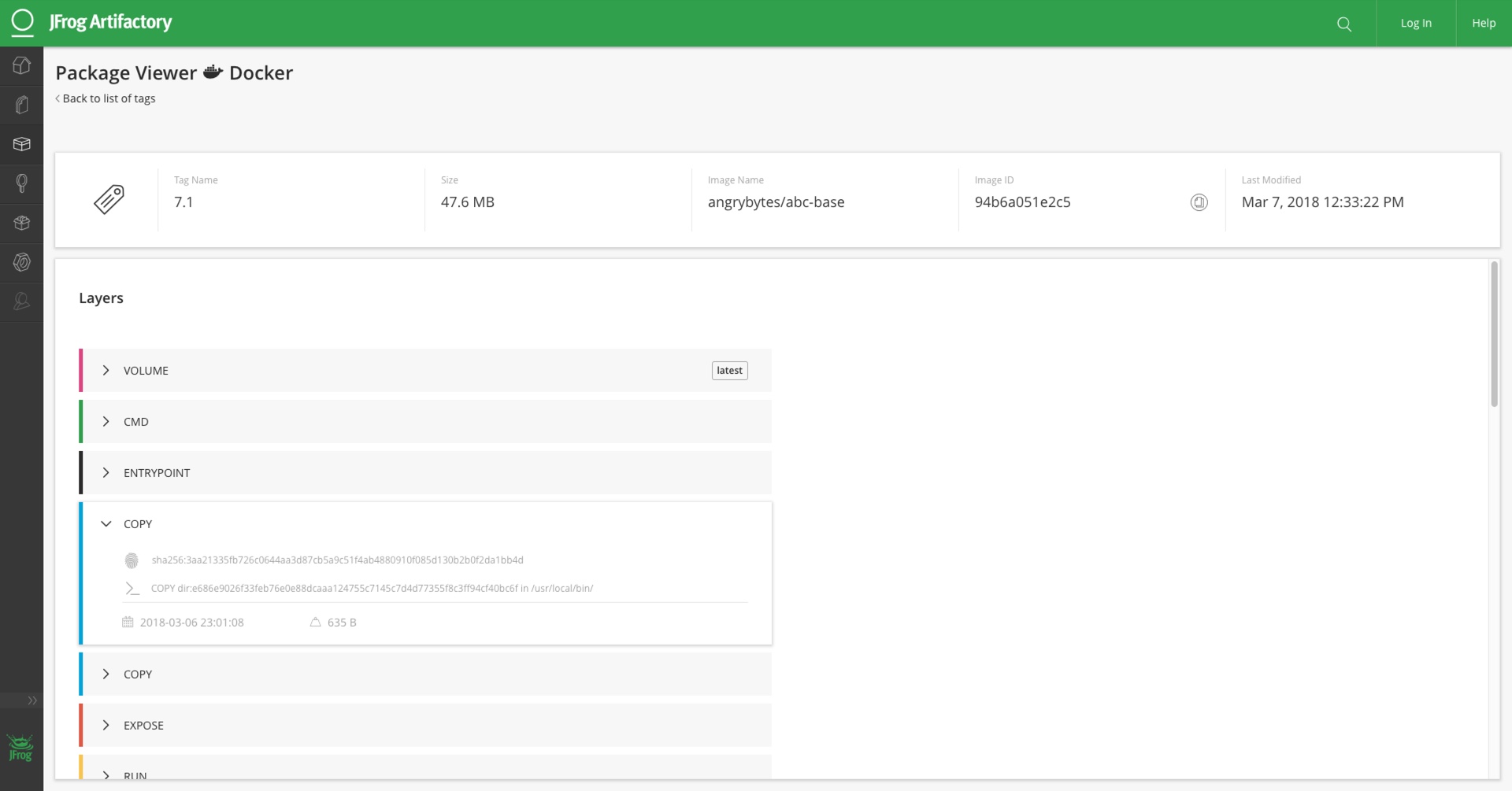The width and height of the screenshot is (1512, 791).
Task: Open the Help menu
Action: (x=1484, y=23)
